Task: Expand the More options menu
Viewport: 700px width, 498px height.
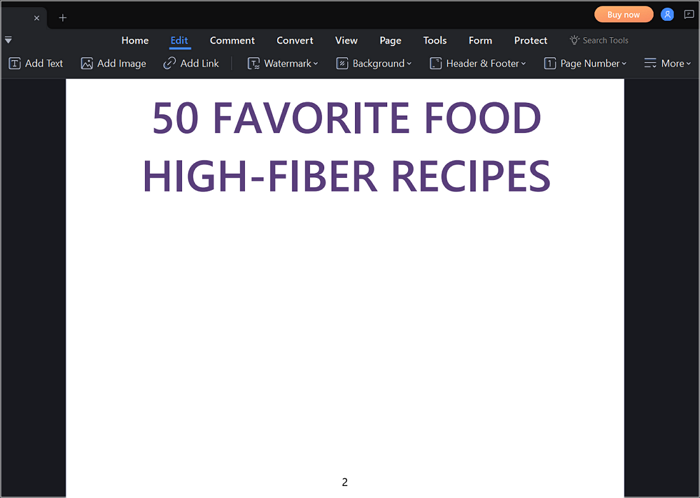Action: [665, 63]
